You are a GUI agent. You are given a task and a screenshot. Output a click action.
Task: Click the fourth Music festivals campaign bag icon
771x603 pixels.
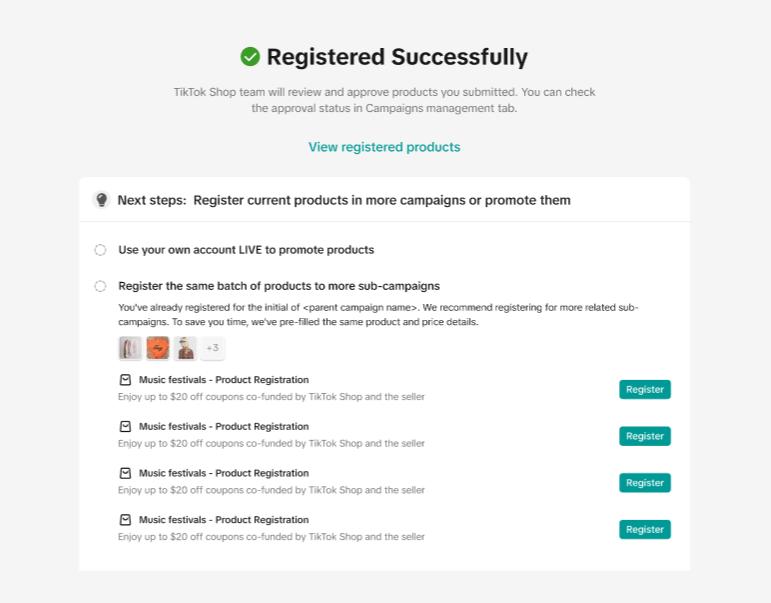pos(125,520)
